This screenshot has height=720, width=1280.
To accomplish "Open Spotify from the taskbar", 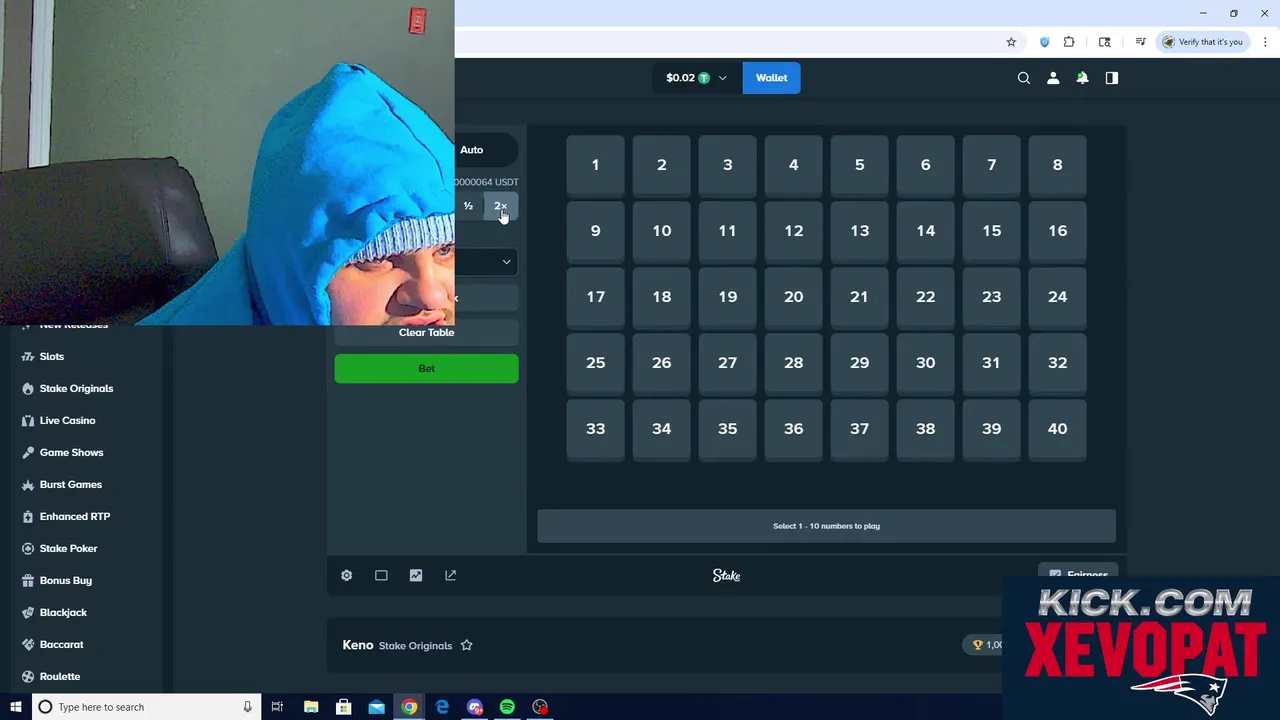I will click(507, 707).
